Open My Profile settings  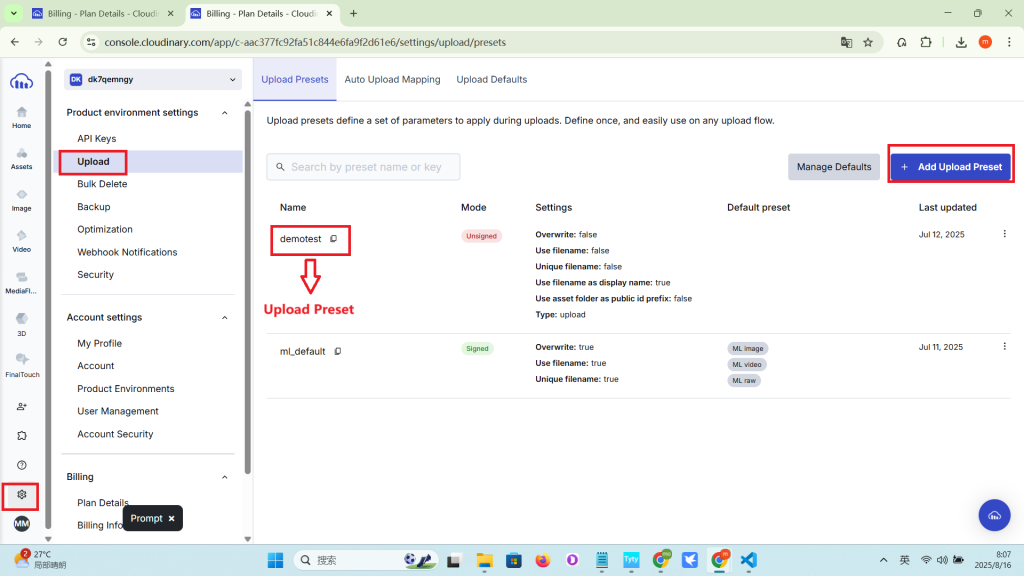click(99, 343)
